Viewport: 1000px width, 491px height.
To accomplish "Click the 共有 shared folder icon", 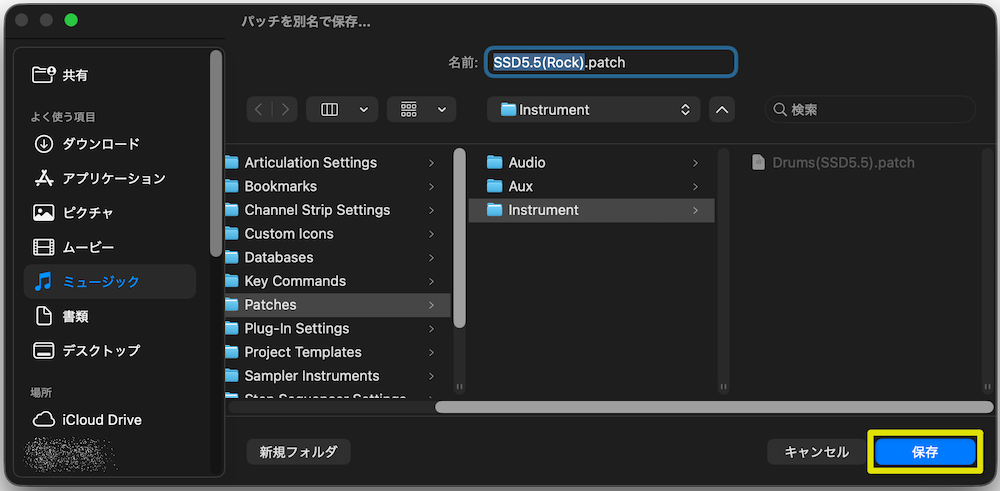I will tap(43, 75).
